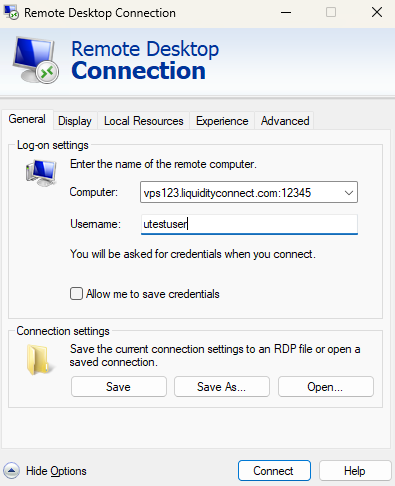
Task: Click the 'Save the current connection settings' description text
Action: tap(215, 355)
